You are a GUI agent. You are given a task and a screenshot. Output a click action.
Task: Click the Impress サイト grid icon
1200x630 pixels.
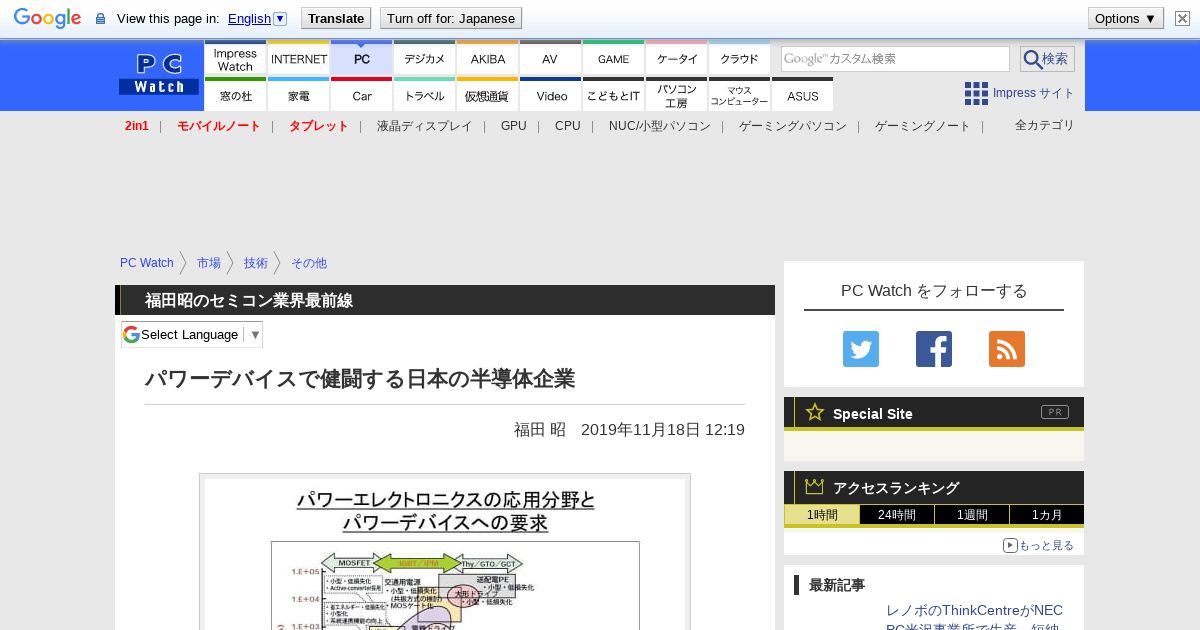tap(976, 93)
